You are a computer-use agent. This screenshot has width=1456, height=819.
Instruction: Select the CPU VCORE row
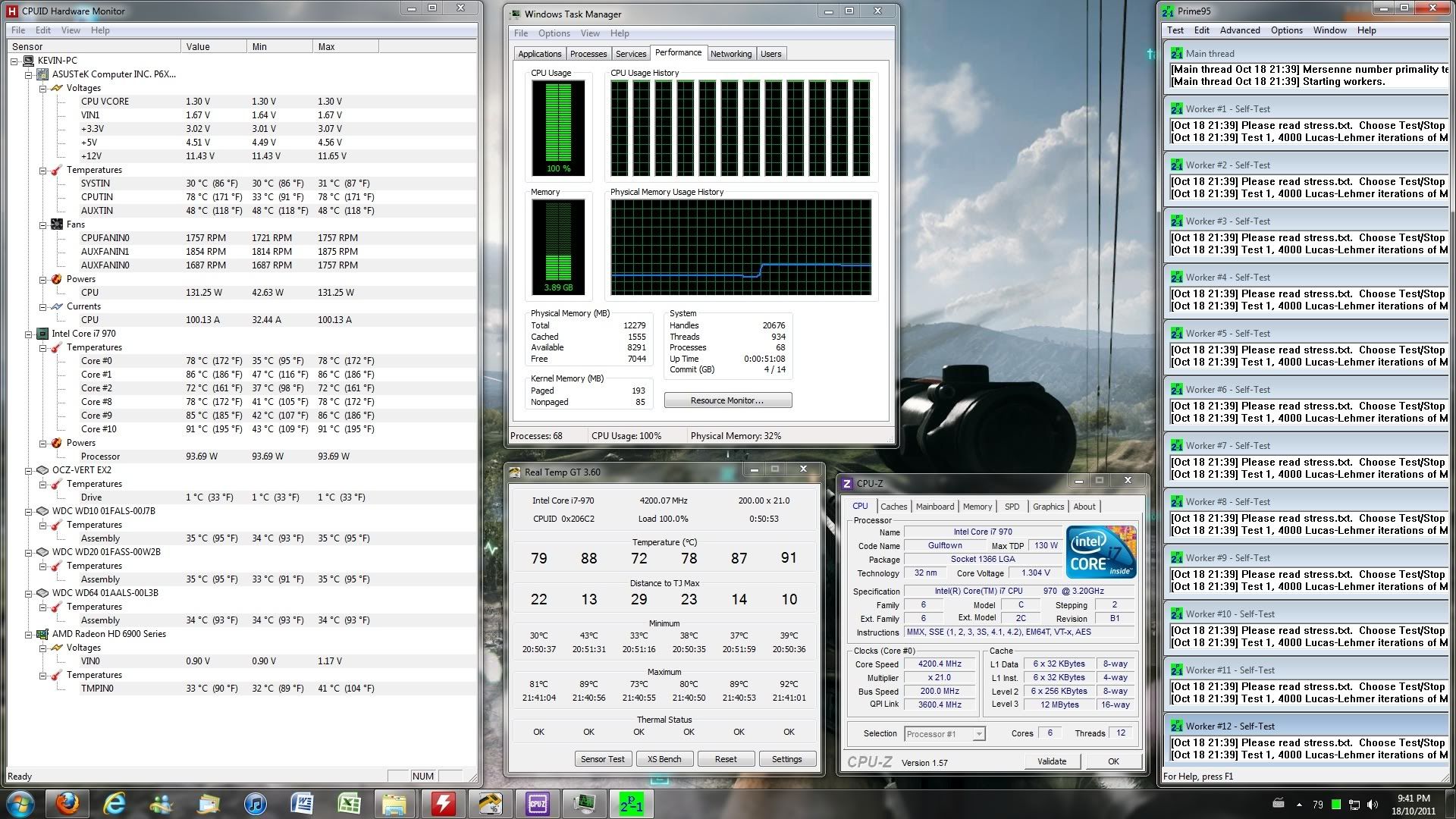[x=243, y=102]
